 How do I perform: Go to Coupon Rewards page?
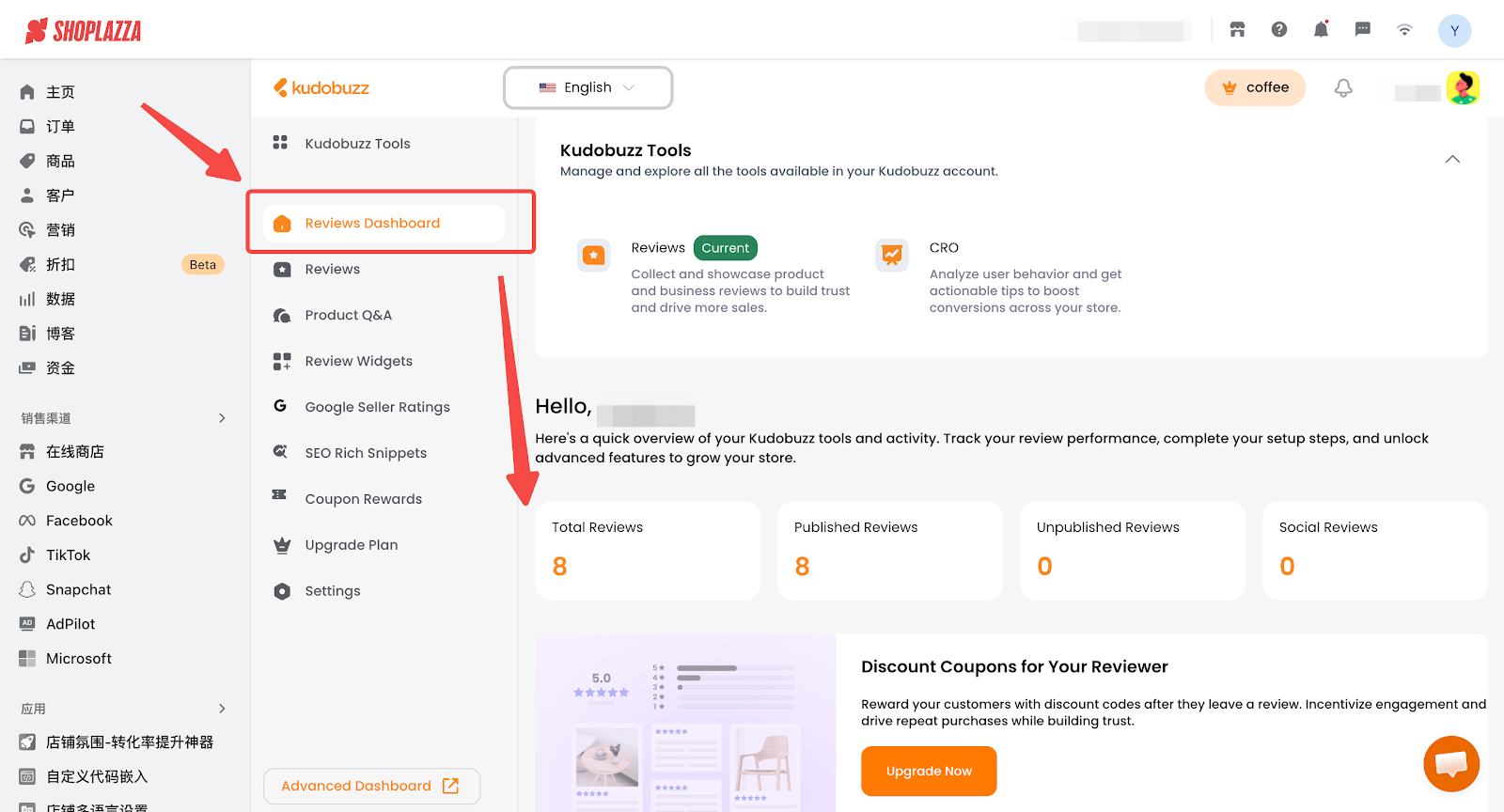(363, 499)
